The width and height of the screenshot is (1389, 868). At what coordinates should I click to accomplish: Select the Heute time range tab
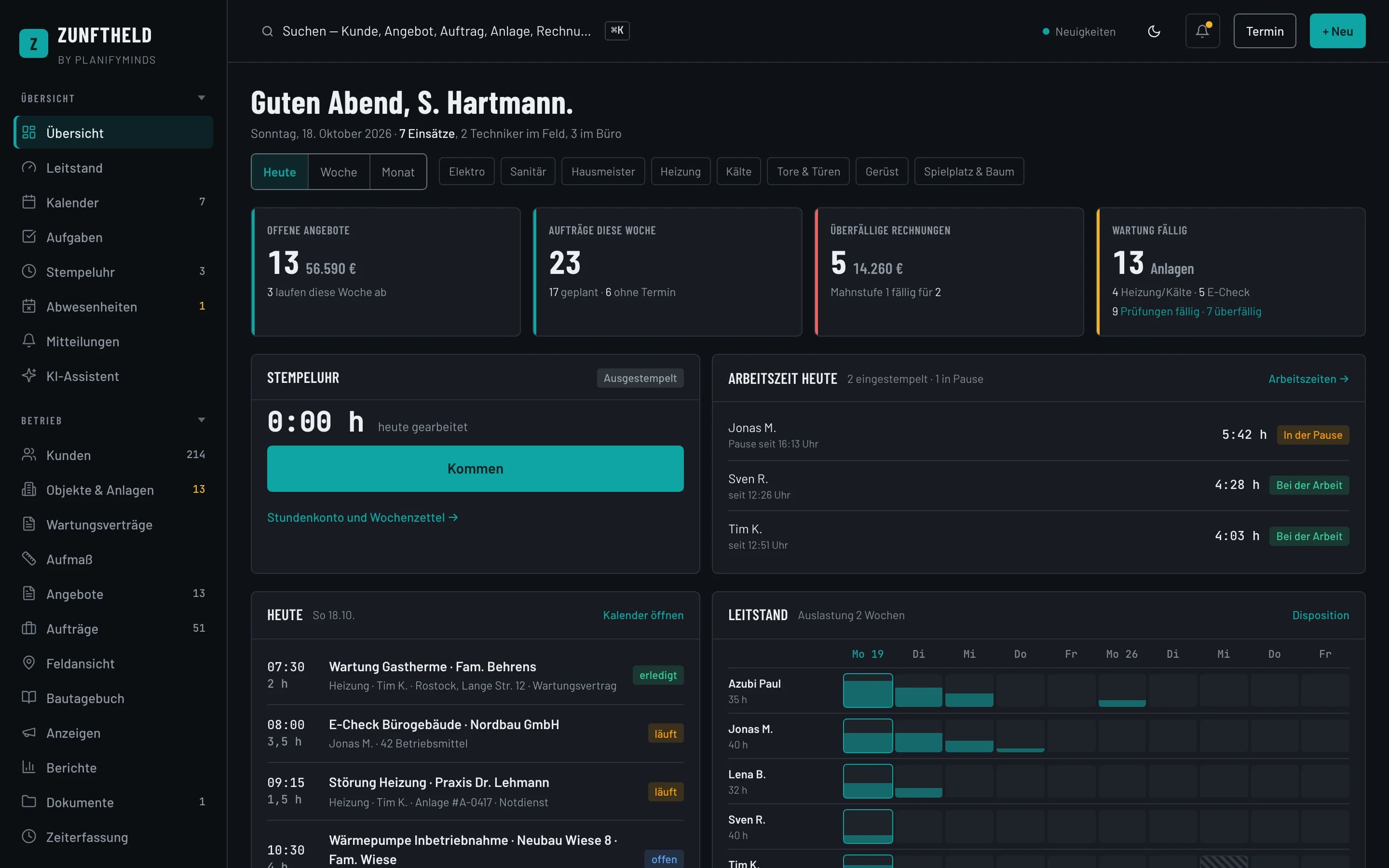tap(280, 172)
